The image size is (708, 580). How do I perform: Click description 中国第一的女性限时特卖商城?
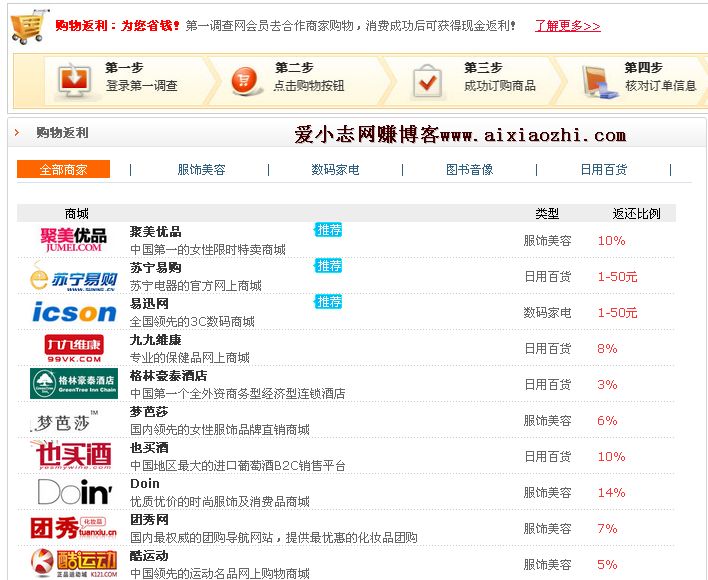(x=208, y=250)
